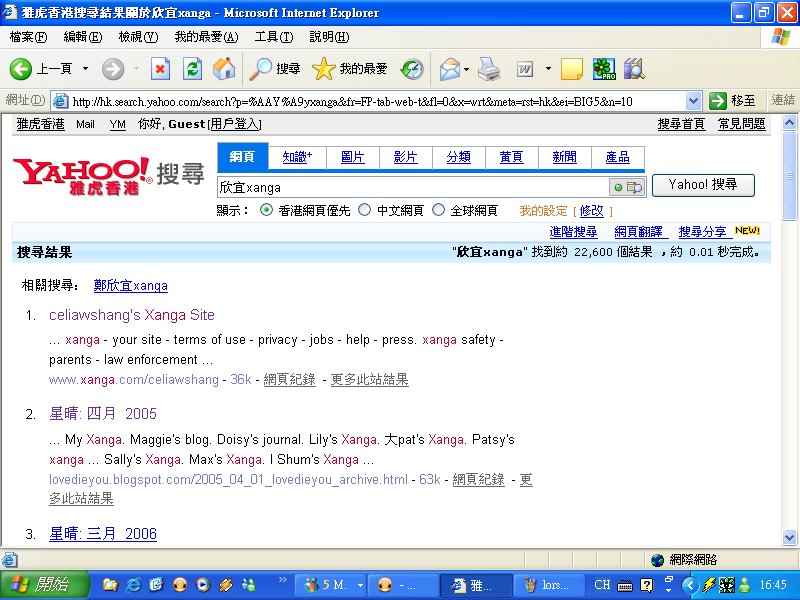
Task: Open 我的最愛 favorites star button
Action: click(350, 68)
